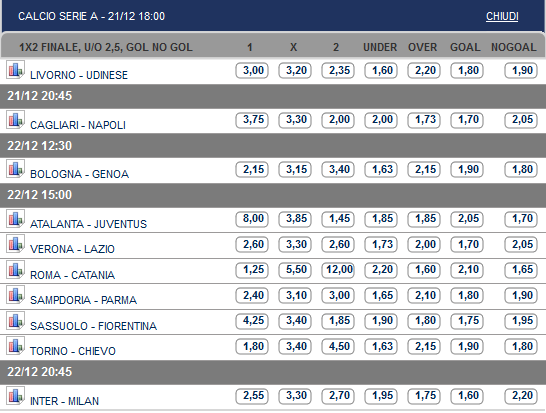Open statistics icon for Roma - Catania

15,269
